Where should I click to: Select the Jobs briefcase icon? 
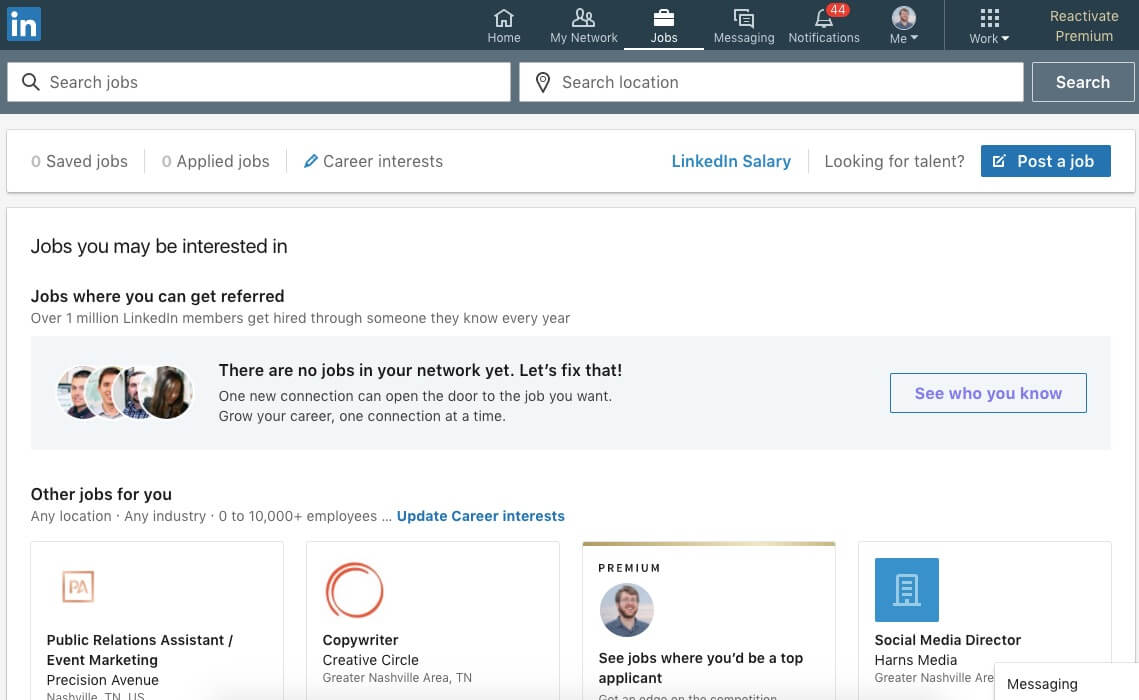pyautogui.click(x=663, y=17)
